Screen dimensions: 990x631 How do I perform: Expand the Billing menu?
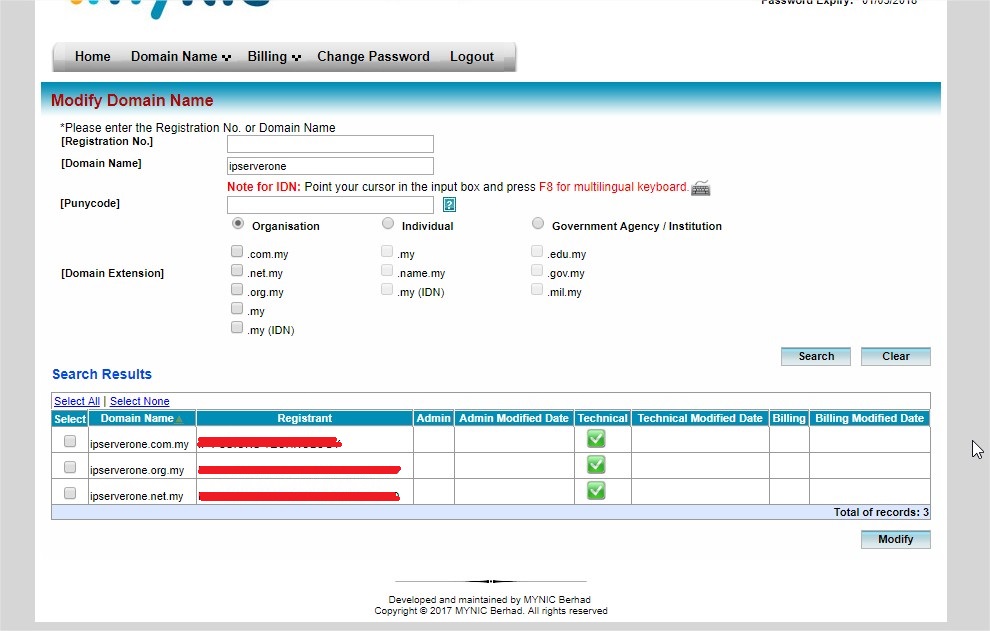pyautogui.click(x=273, y=57)
